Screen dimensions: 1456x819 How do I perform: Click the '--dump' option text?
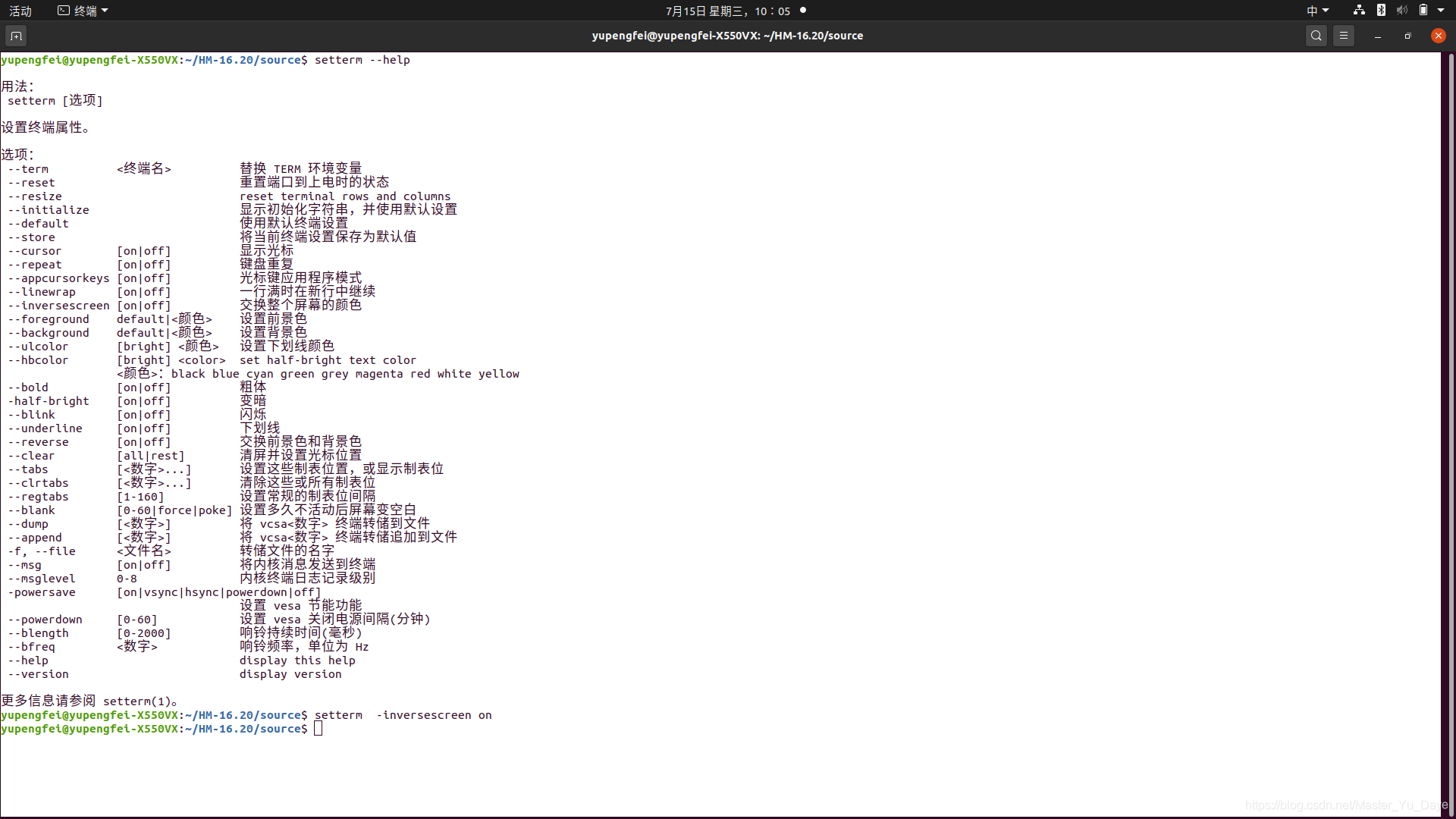28,524
